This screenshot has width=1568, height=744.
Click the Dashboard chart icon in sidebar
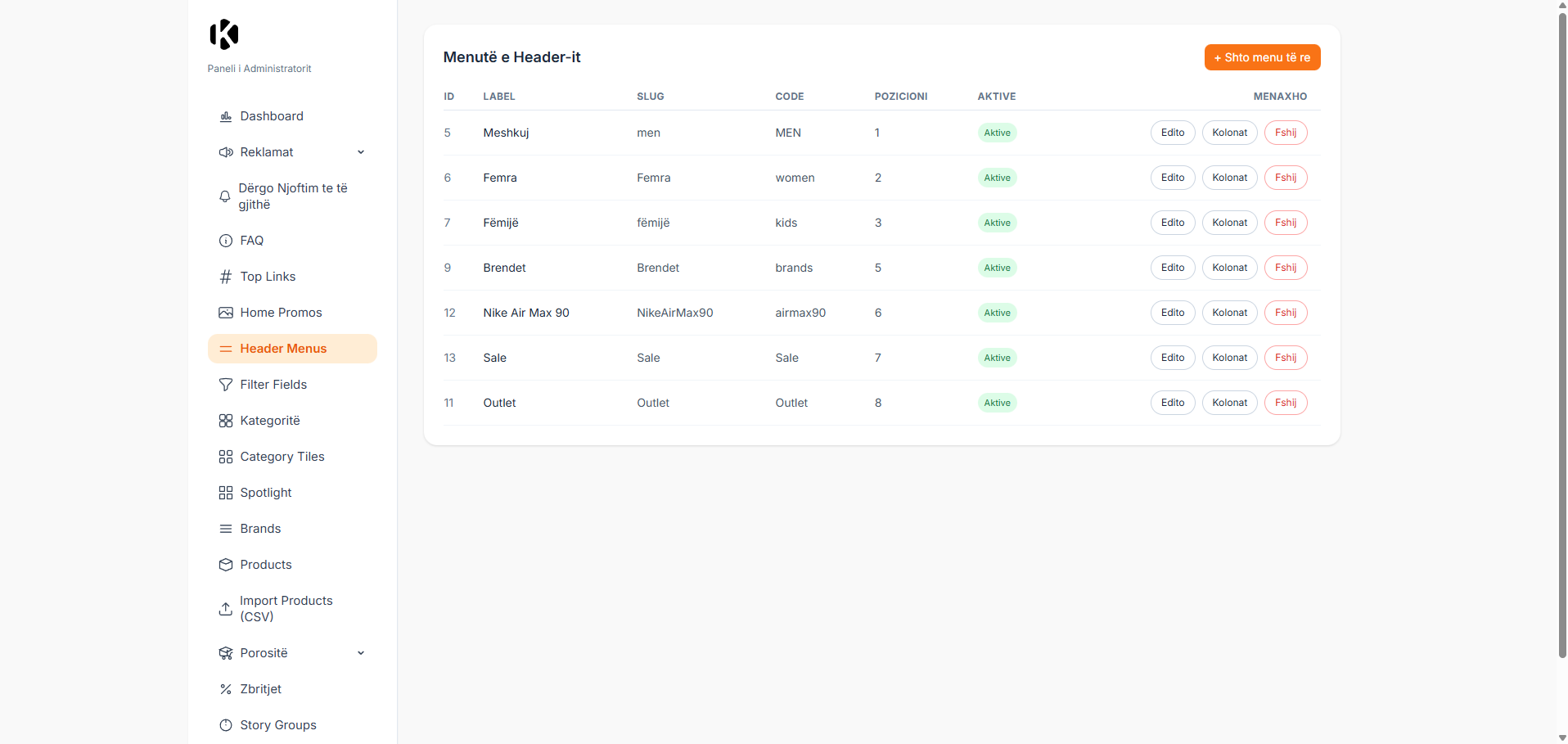(226, 116)
